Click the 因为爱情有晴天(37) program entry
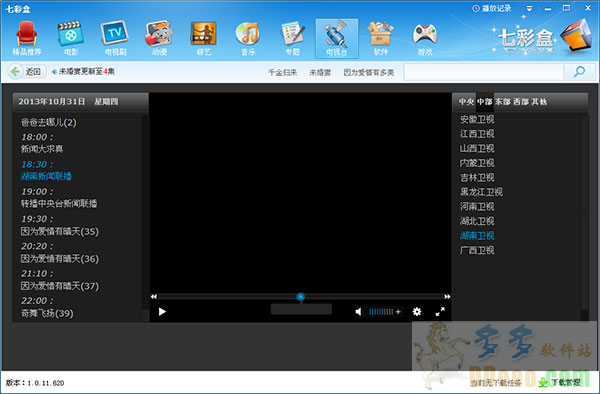 (60, 286)
